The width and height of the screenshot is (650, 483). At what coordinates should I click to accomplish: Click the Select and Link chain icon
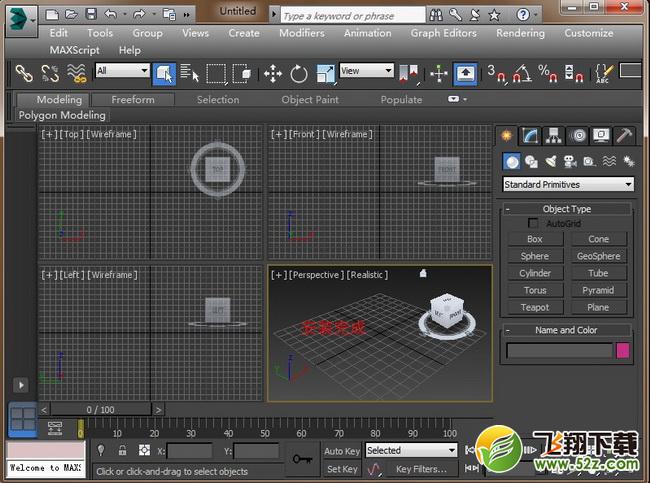(x=24, y=73)
